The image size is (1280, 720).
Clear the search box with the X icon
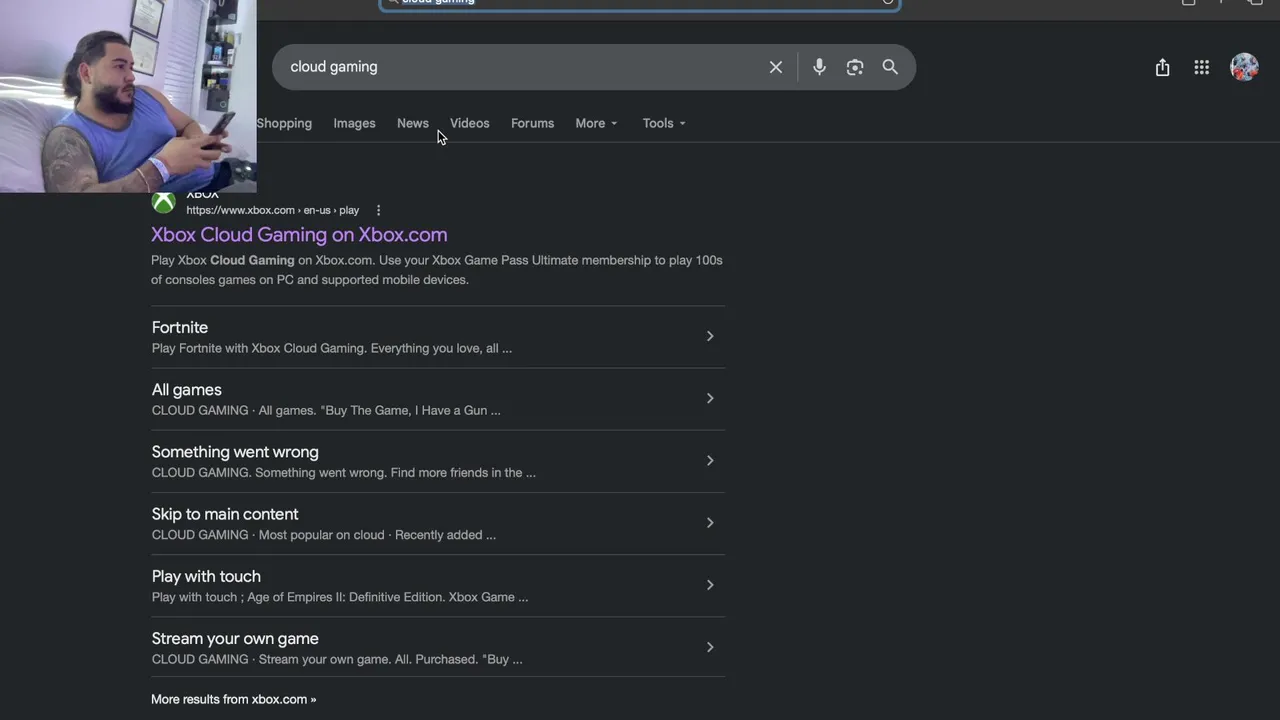click(776, 67)
